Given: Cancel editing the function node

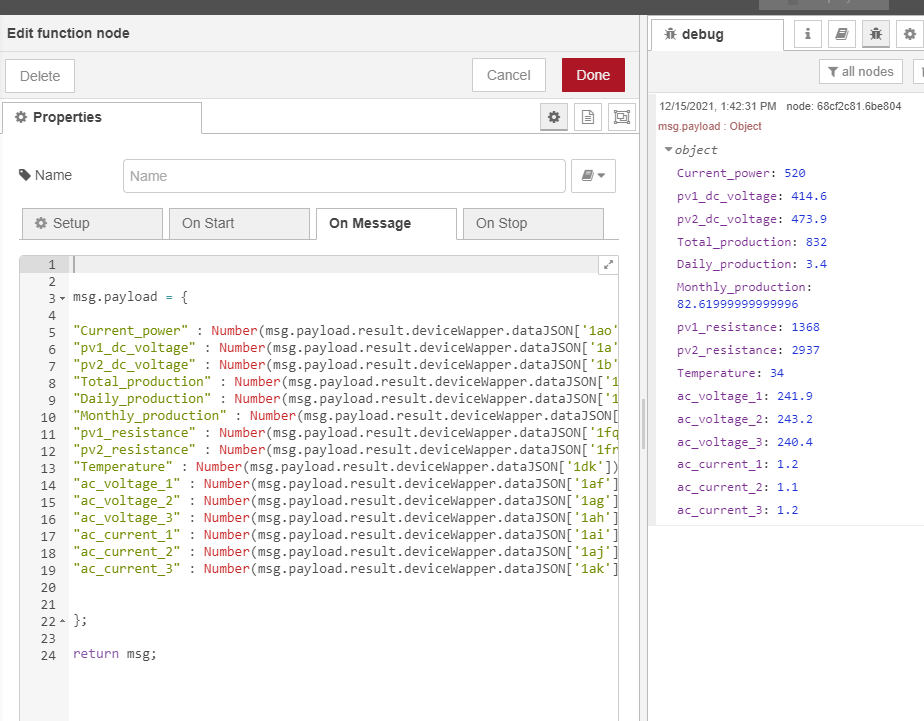Looking at the screenshot, I should coord(509,75).
